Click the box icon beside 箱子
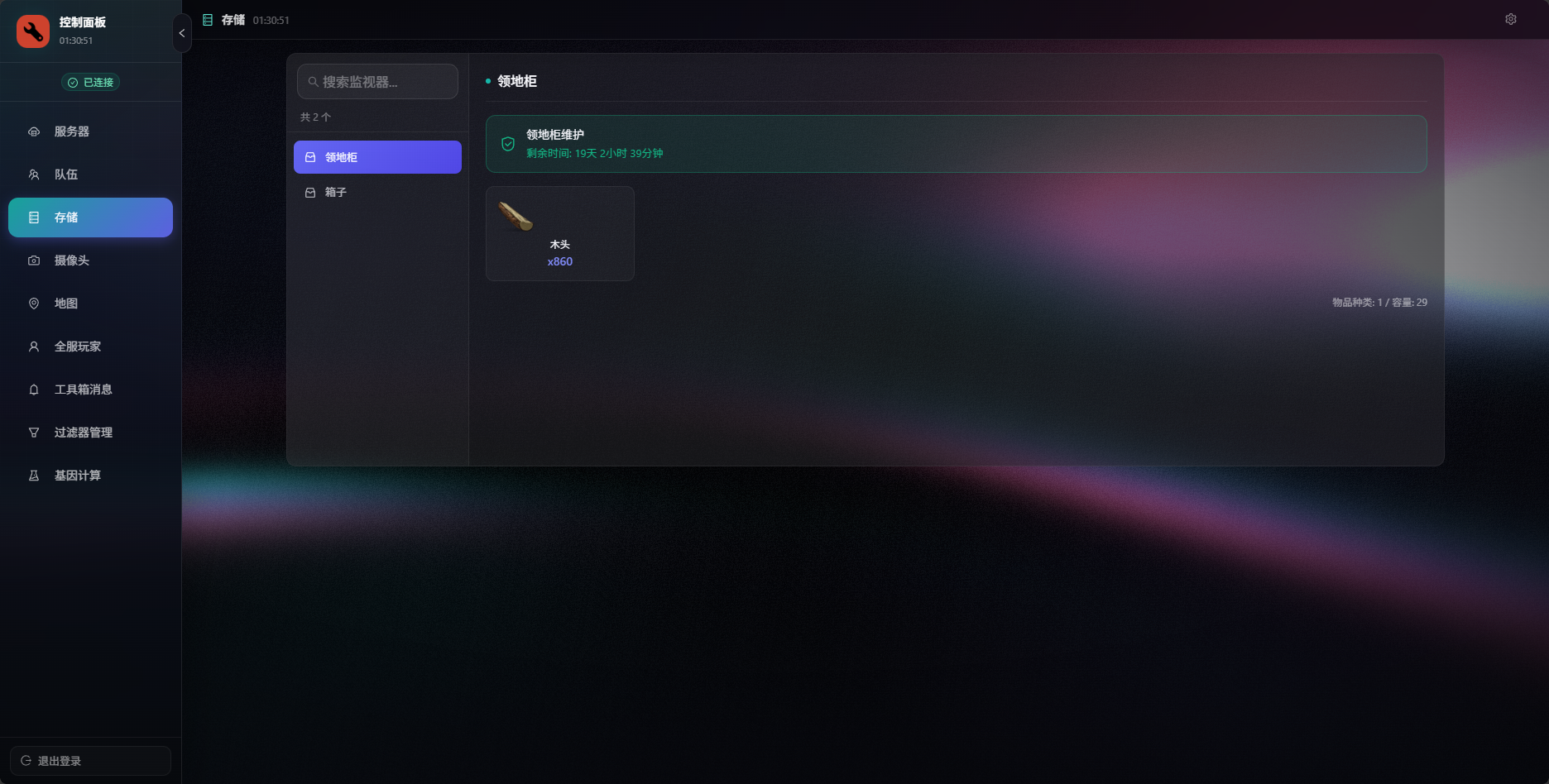The height and width of the screenshot is (784, 1549). (310, 192)
